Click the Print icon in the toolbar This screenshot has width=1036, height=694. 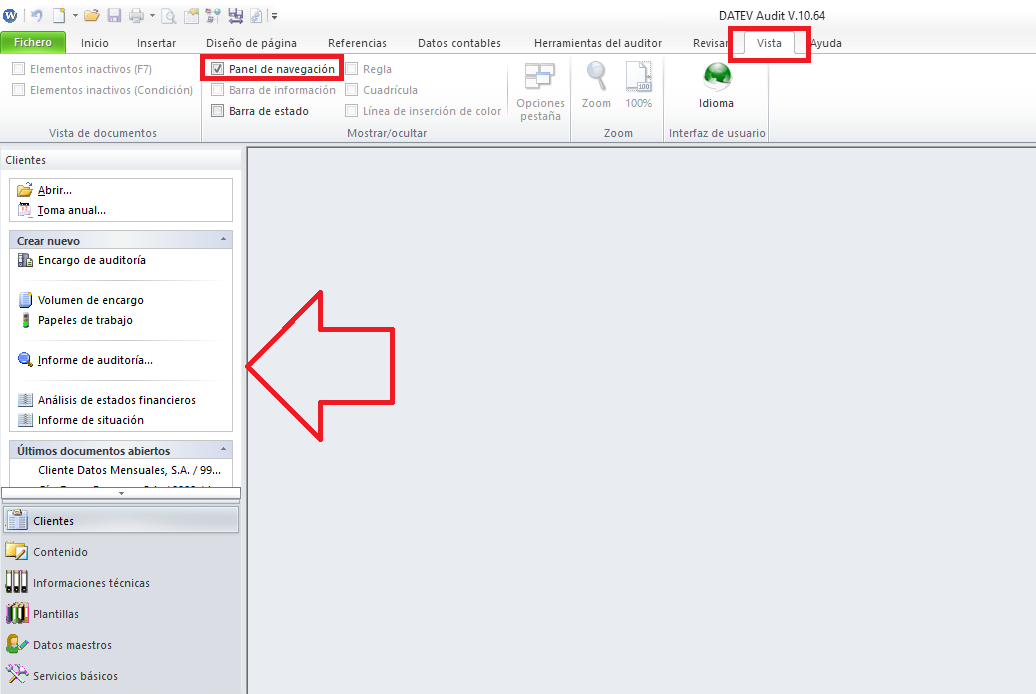coord(136,15)
